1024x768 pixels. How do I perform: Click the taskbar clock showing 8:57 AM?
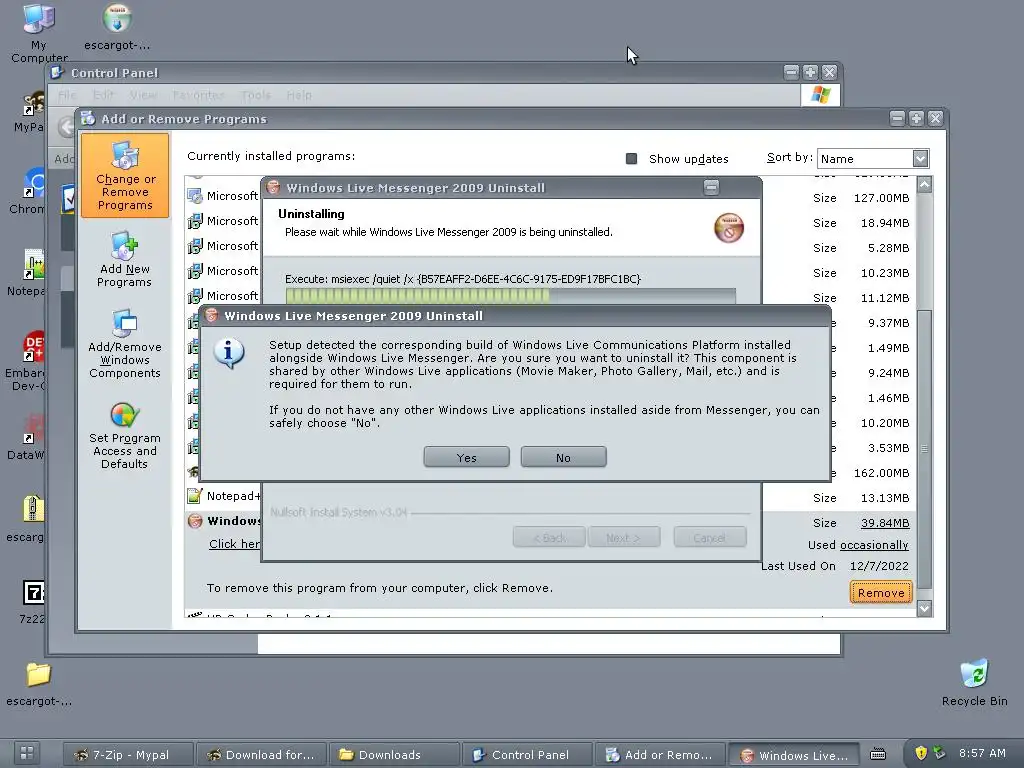click(982, 753)
